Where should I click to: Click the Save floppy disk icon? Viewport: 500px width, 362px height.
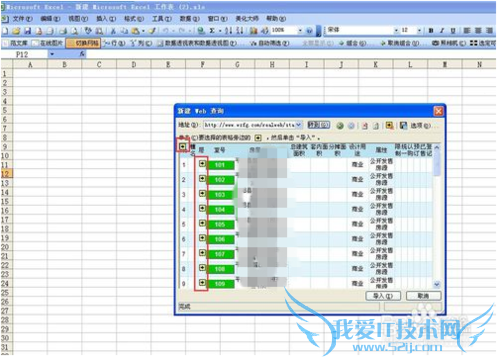pos(27,31)
